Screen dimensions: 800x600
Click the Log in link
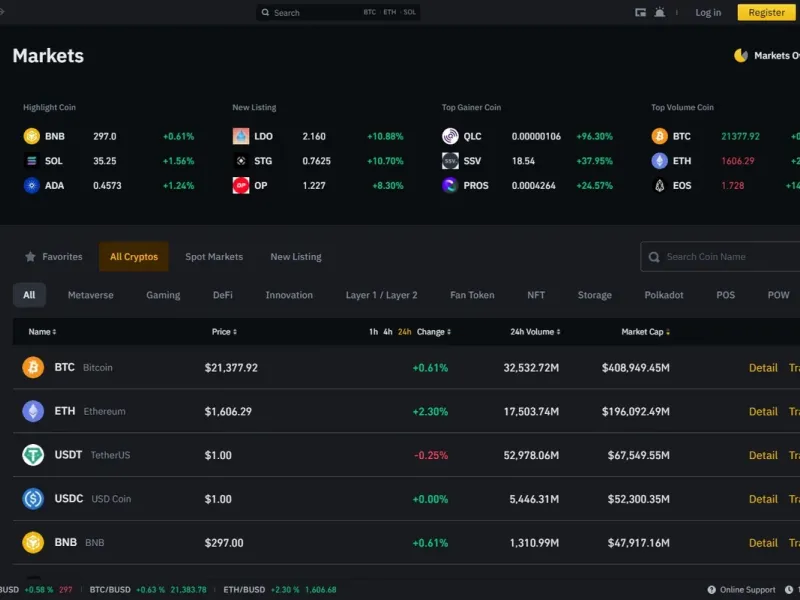pos(708,12)
